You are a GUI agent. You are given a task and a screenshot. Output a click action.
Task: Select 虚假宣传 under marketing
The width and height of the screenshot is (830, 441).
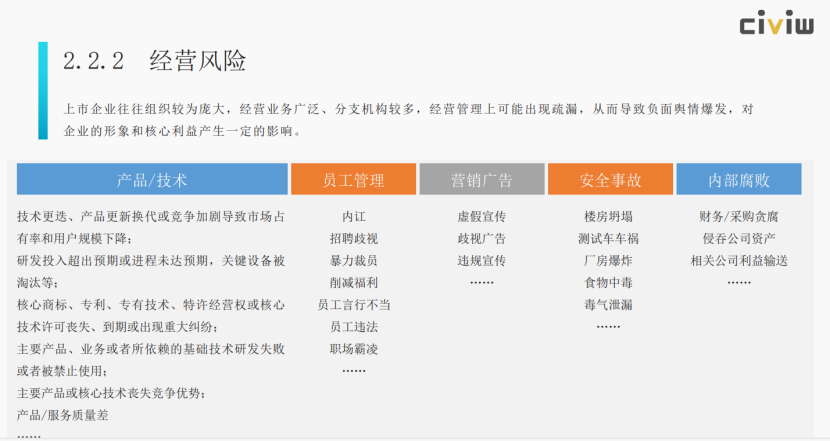point(481,216)
